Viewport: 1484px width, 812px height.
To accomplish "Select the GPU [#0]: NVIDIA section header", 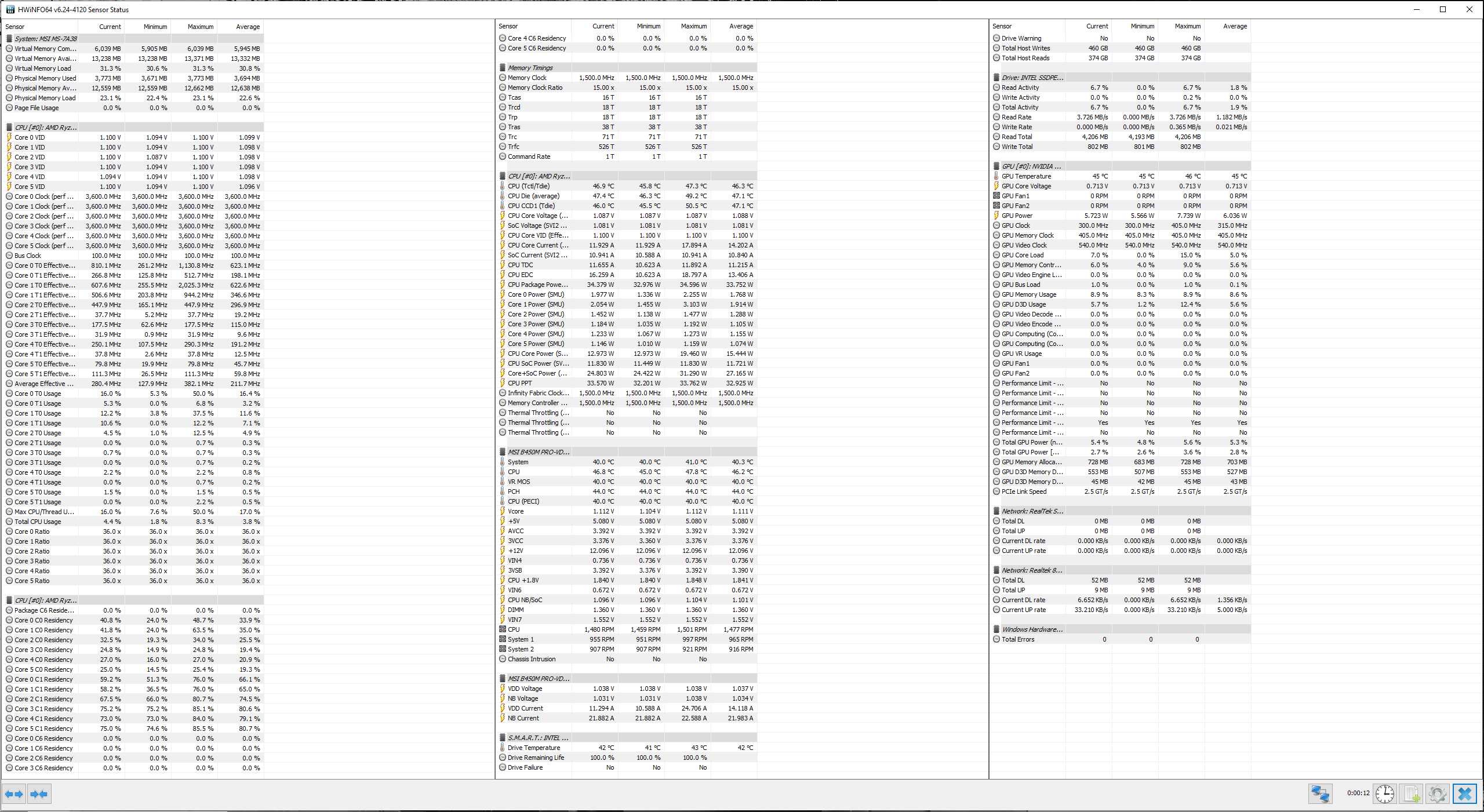I will (1031, 166).
